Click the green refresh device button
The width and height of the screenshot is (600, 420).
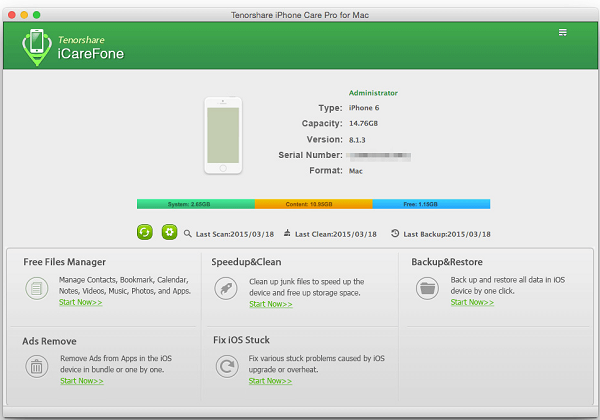click(x=145, y=232)
